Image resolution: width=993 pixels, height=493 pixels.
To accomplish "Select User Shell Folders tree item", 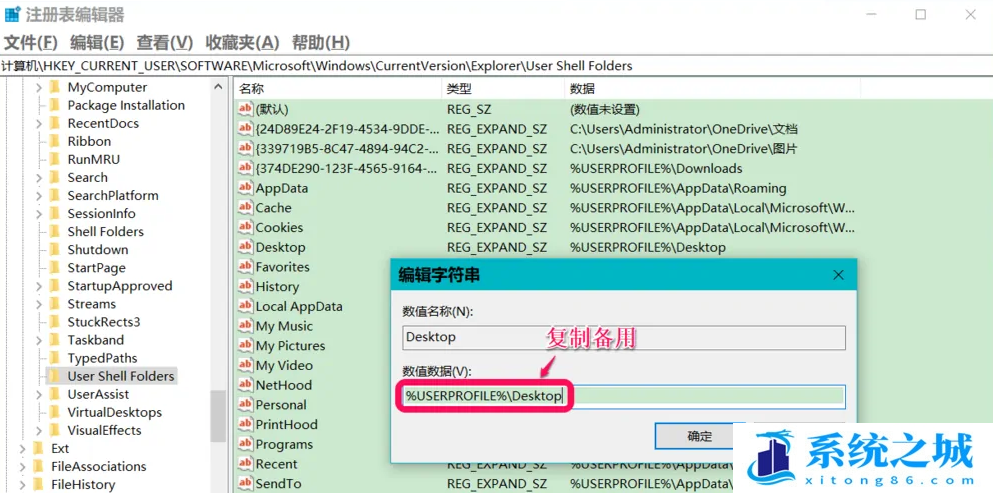I will [120, 376].
